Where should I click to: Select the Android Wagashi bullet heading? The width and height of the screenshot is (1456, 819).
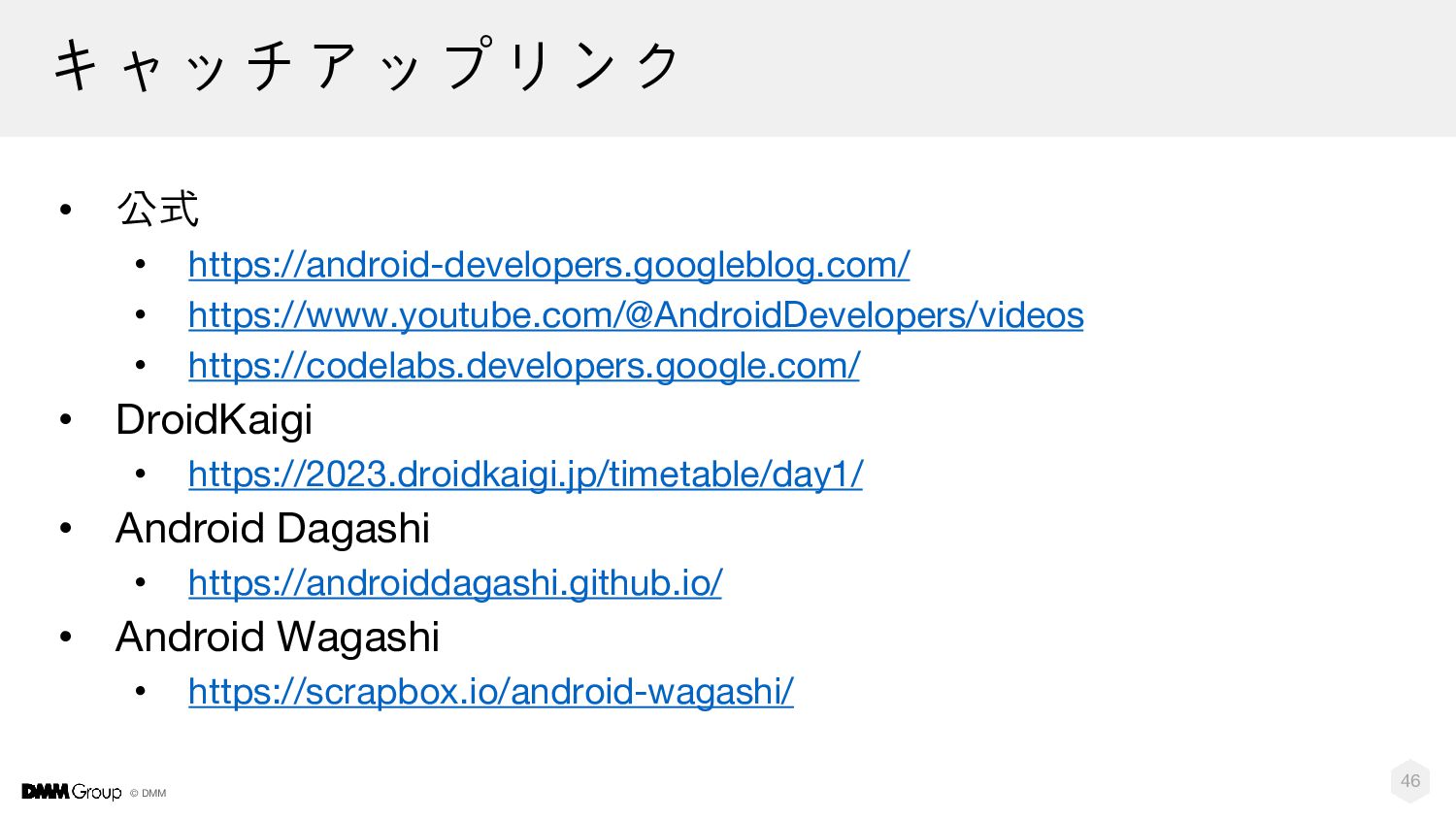click(278, 638)
